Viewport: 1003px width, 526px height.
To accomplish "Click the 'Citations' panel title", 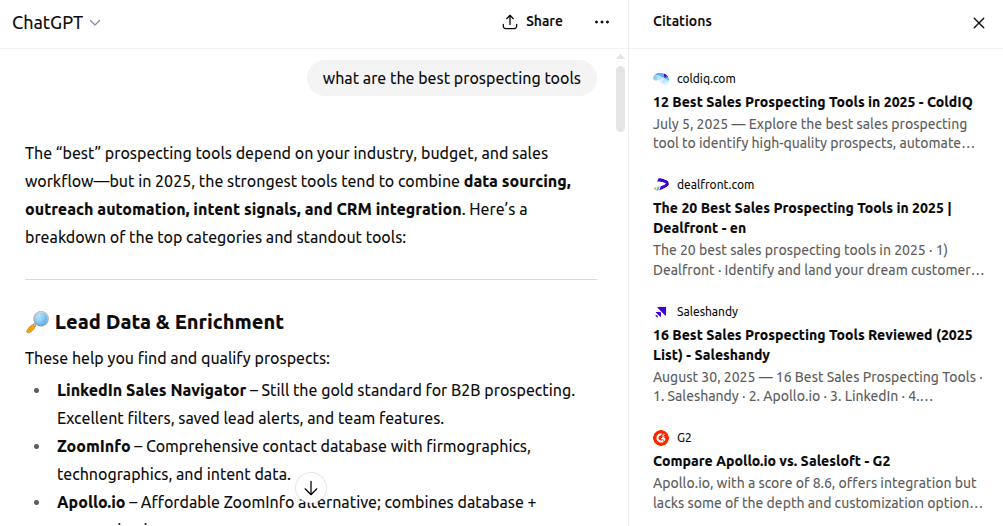I will coord(682,21).
